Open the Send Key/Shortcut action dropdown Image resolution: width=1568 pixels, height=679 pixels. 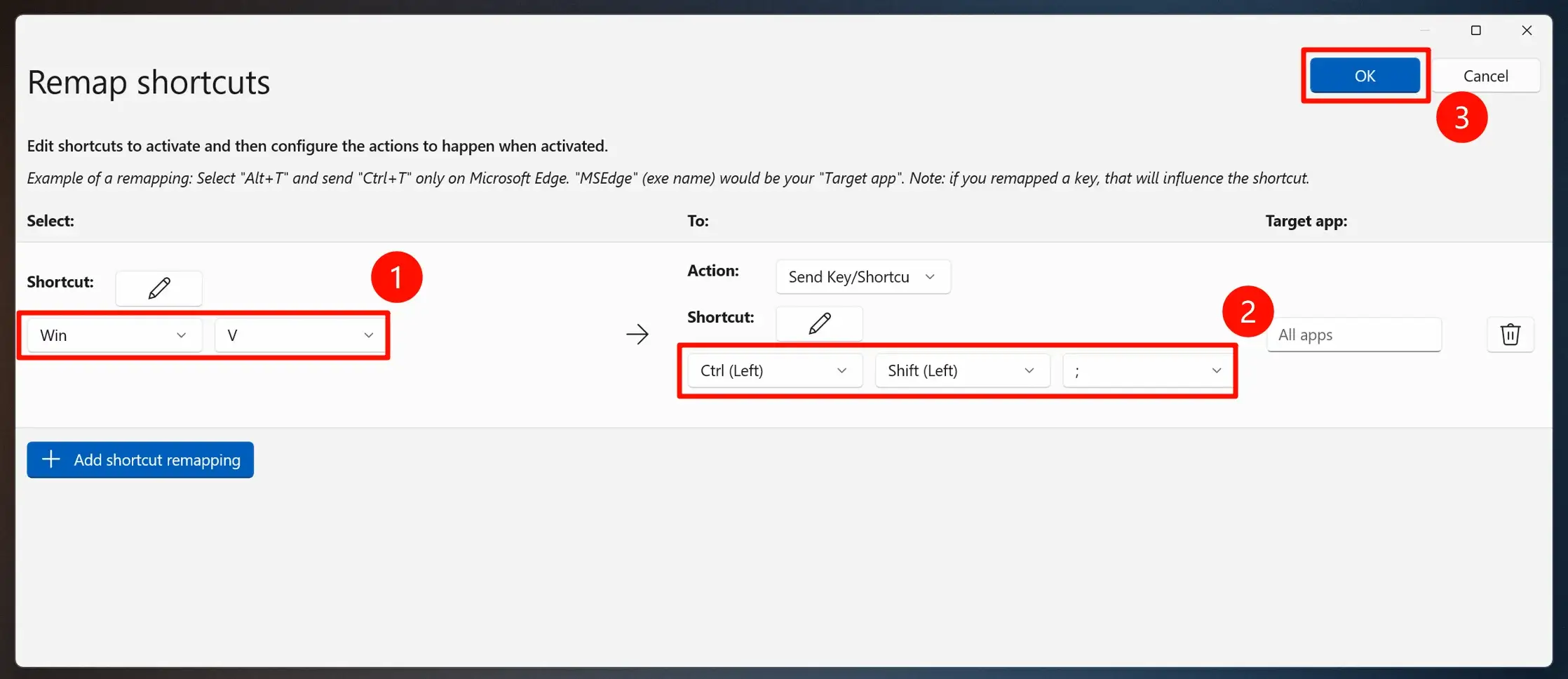863,277
